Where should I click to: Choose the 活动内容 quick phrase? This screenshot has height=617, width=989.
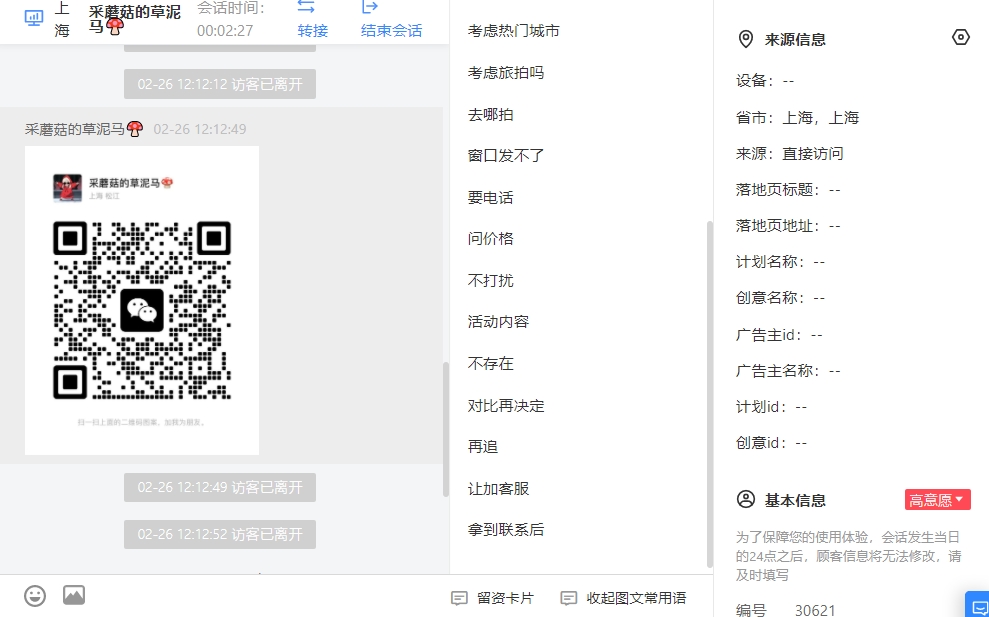point(498,322)
